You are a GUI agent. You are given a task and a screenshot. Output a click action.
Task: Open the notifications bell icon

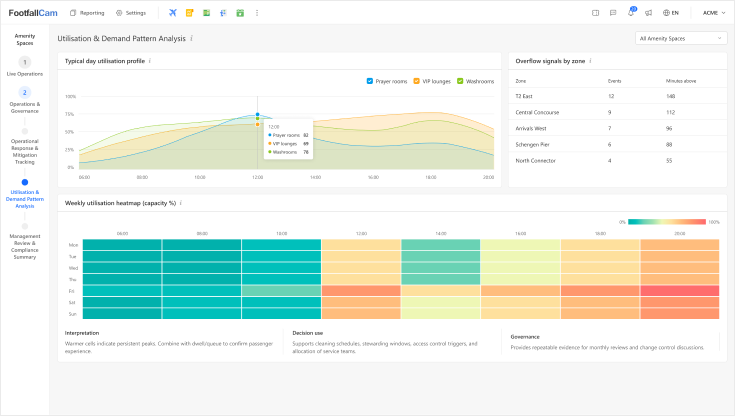pos(630,13)
